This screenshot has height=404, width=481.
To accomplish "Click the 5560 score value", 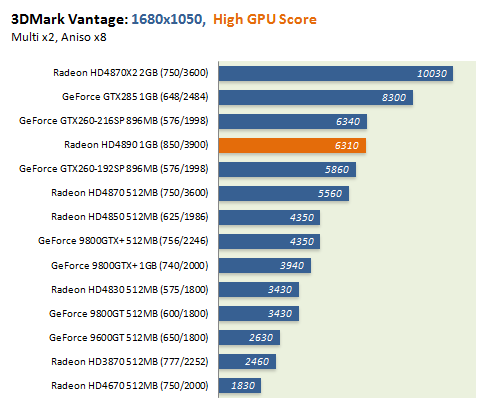I will 330,194.
